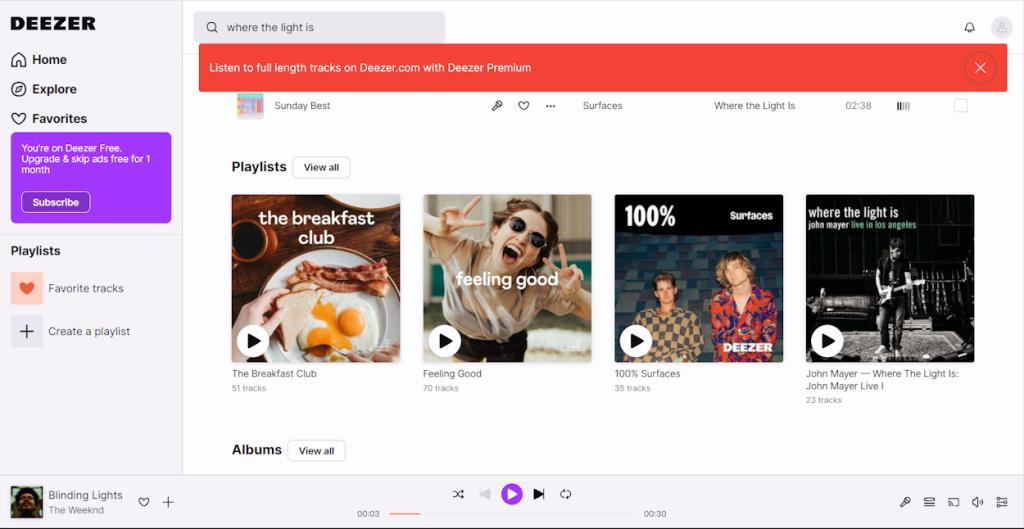Click the Feeling Good playlist title
The height and width of the screenshot is (529, 1024).
[452, 374]
